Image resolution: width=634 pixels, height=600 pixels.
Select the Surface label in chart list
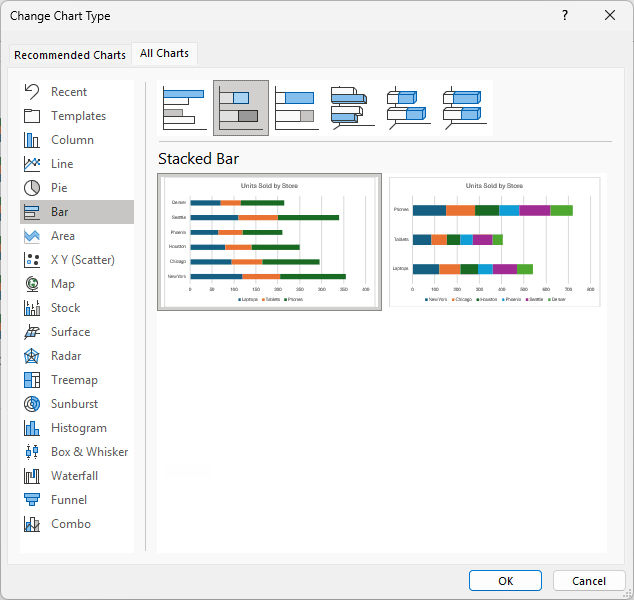point(70,332)
